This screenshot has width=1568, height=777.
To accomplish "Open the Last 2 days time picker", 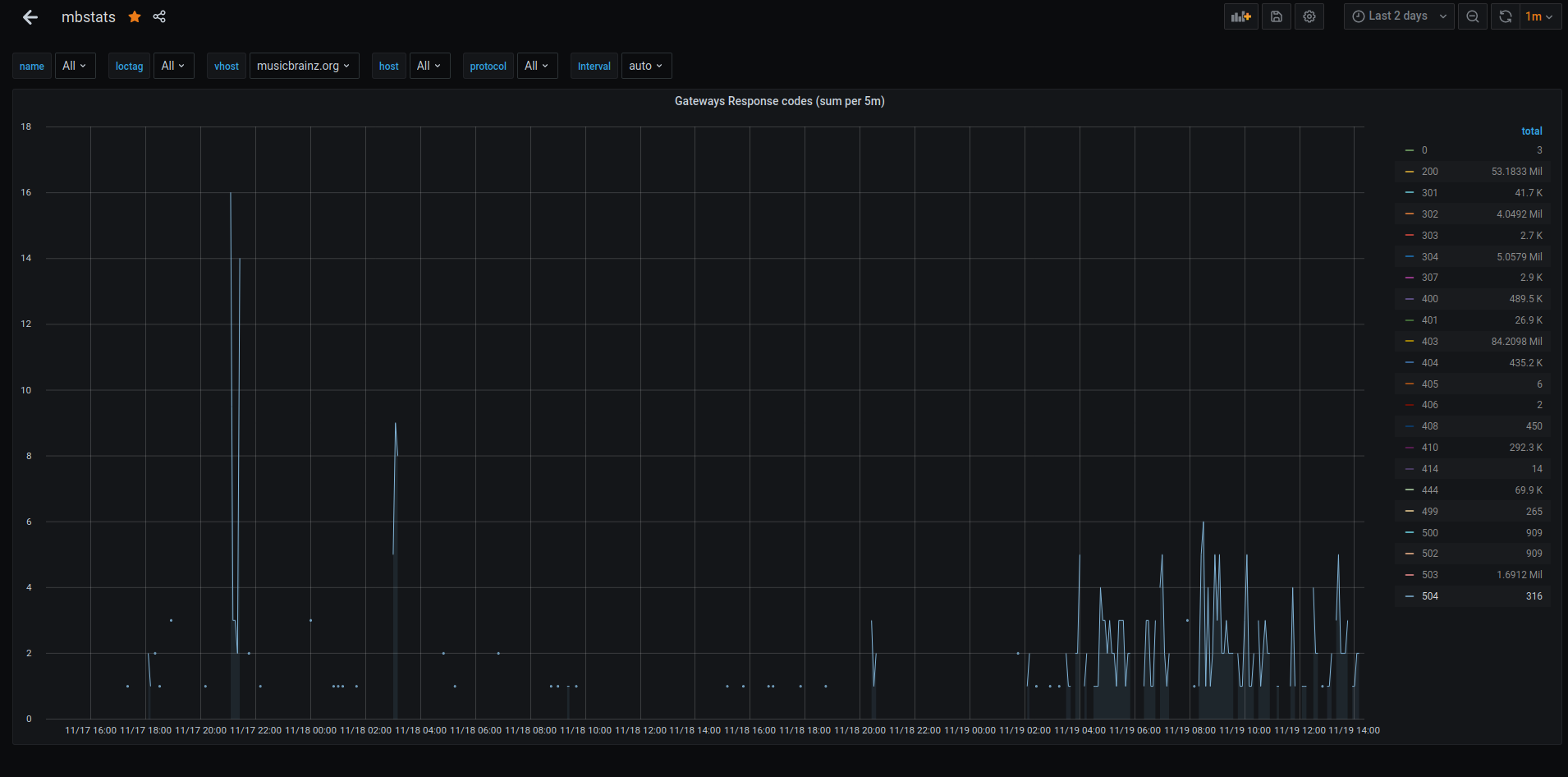I will pos(1399,16).
